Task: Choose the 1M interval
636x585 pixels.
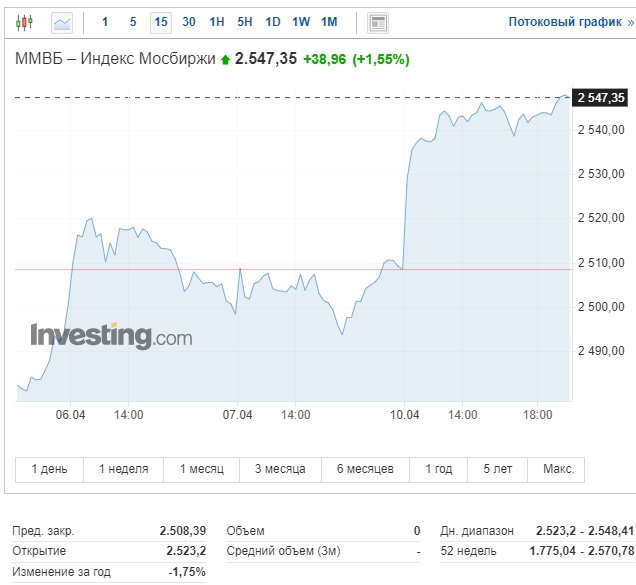Action: (329, 21)
